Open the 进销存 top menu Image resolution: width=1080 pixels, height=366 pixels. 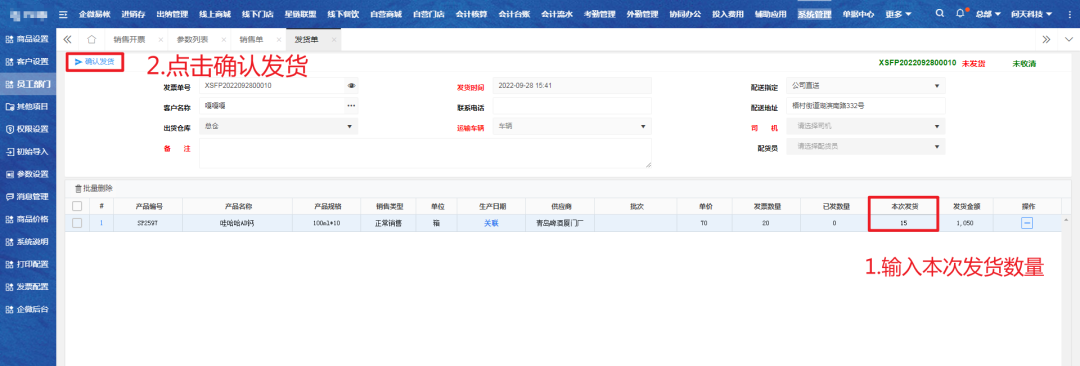click(134, 14)
